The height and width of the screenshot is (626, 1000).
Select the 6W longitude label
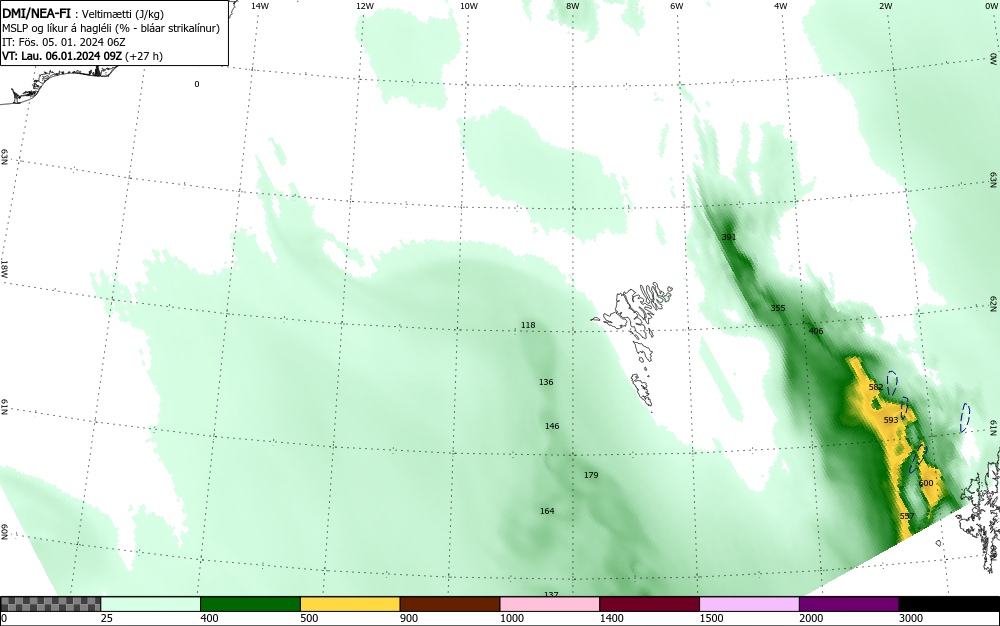(x=677, y=6)
